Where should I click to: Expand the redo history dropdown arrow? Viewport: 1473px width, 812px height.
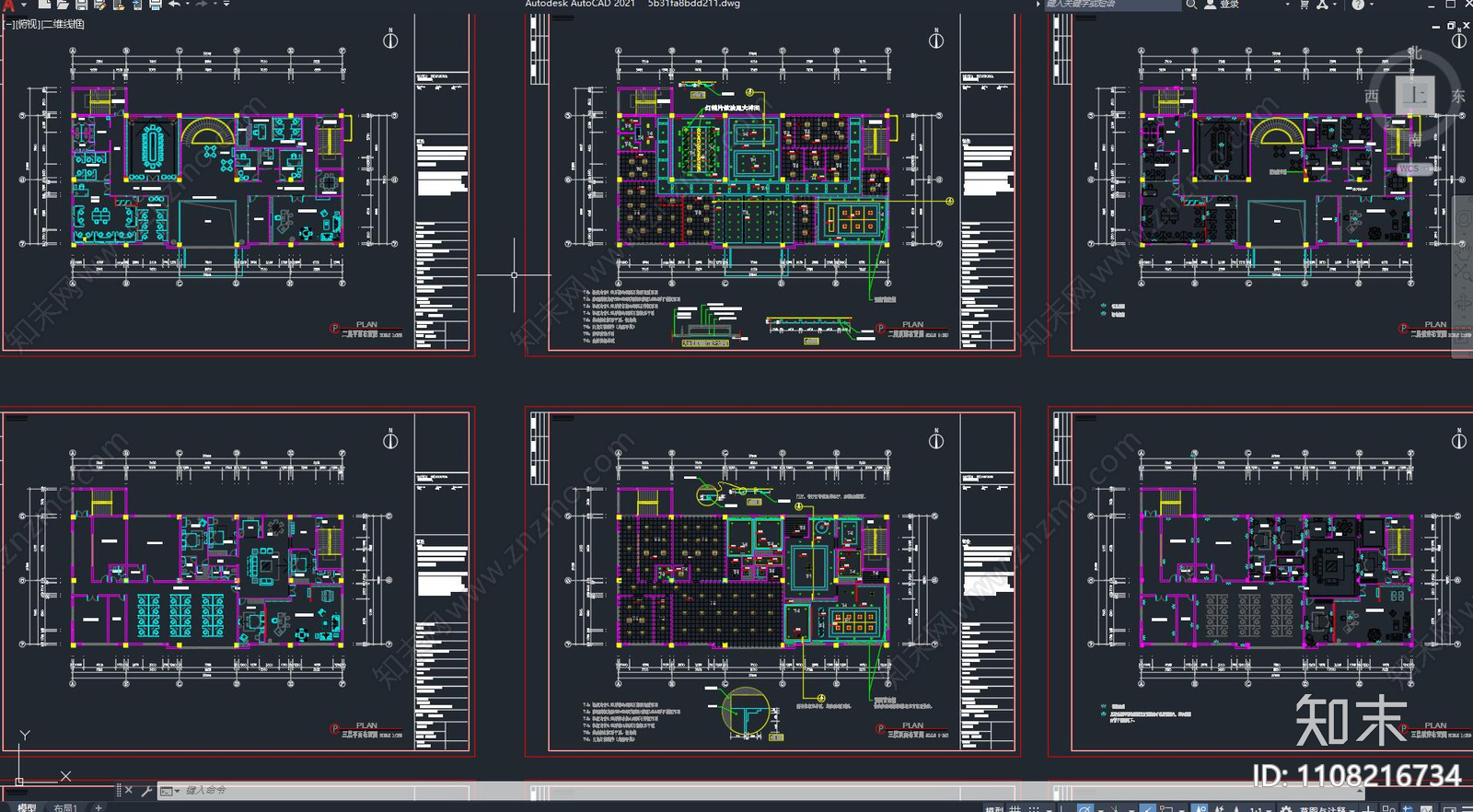click(x=215, y=5)
